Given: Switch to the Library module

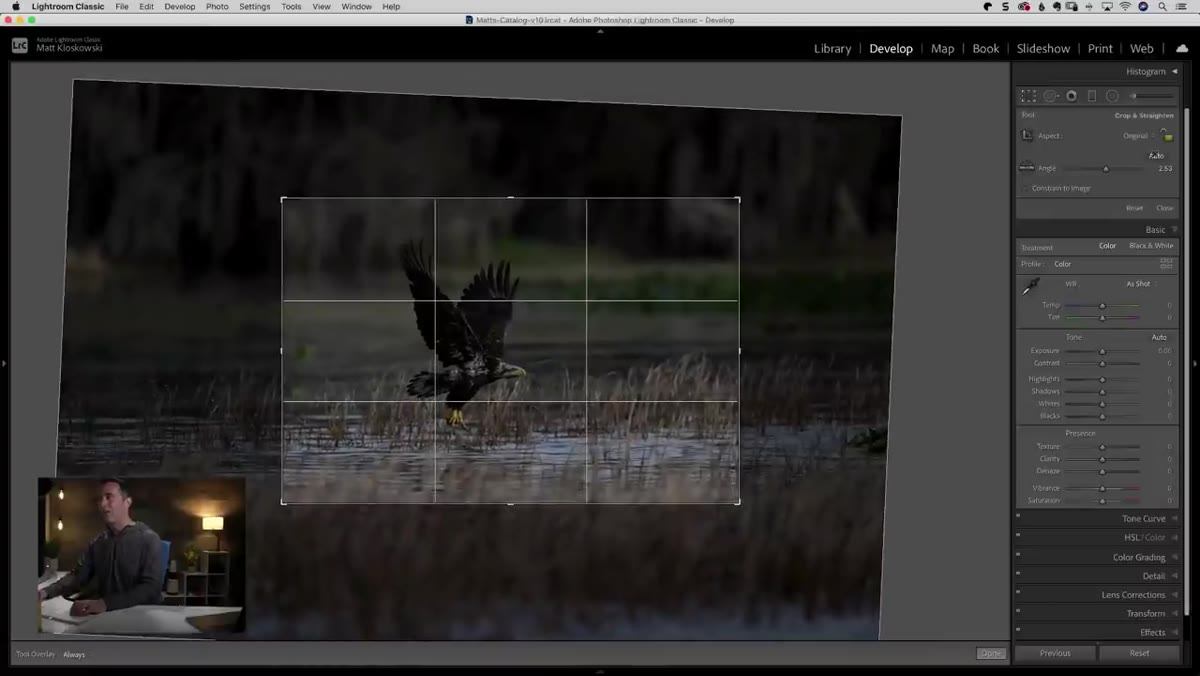Looking at the screenshot, I should [x=832, y=48].
